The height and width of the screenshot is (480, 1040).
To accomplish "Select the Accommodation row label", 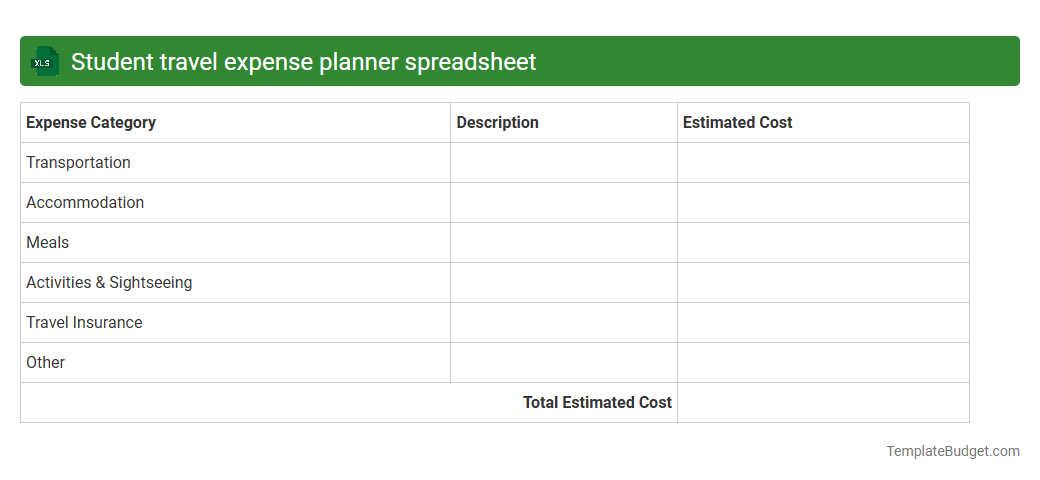I will 85,202.
